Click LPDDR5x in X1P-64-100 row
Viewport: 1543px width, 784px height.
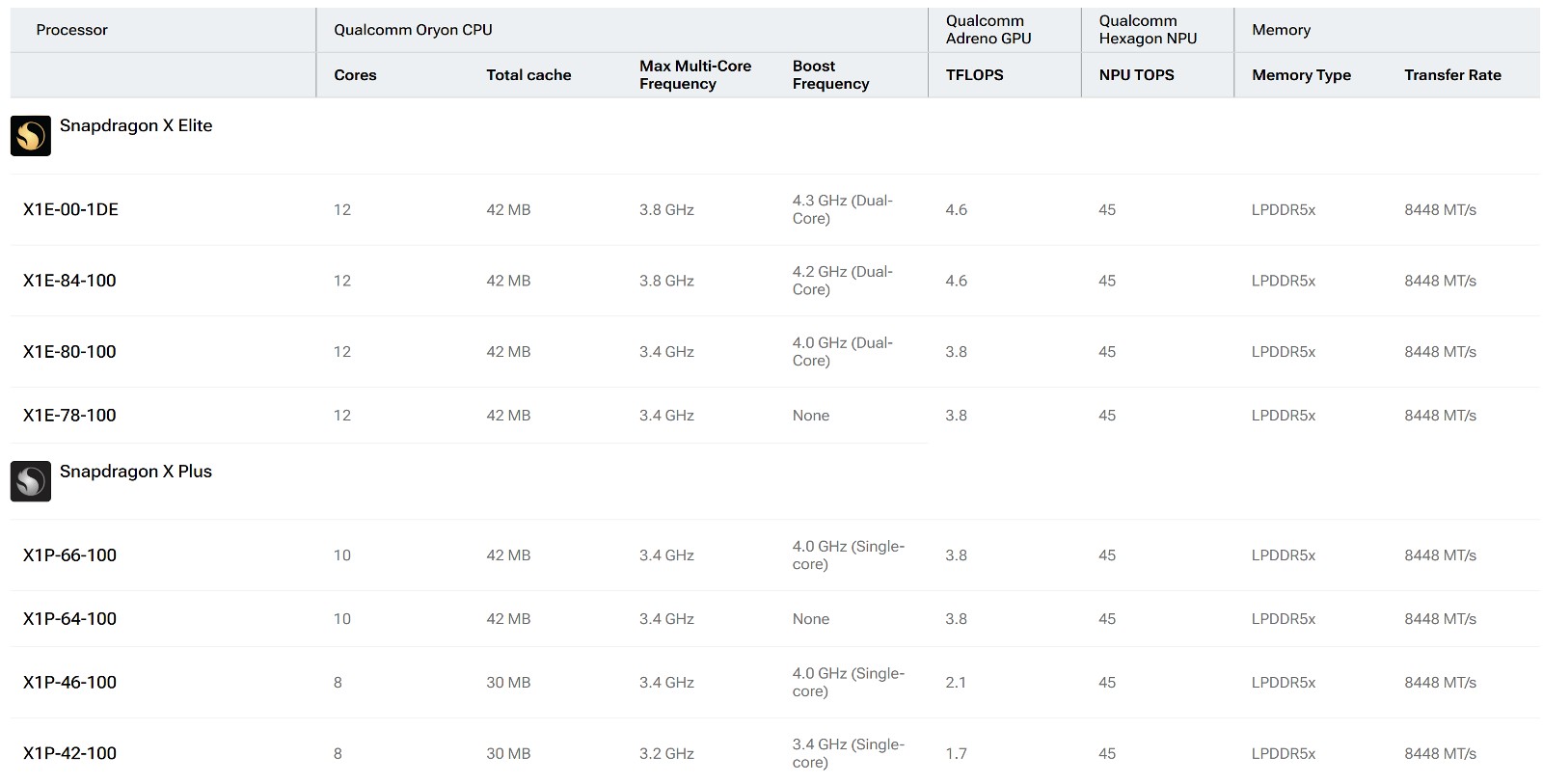coord(1284,619)
